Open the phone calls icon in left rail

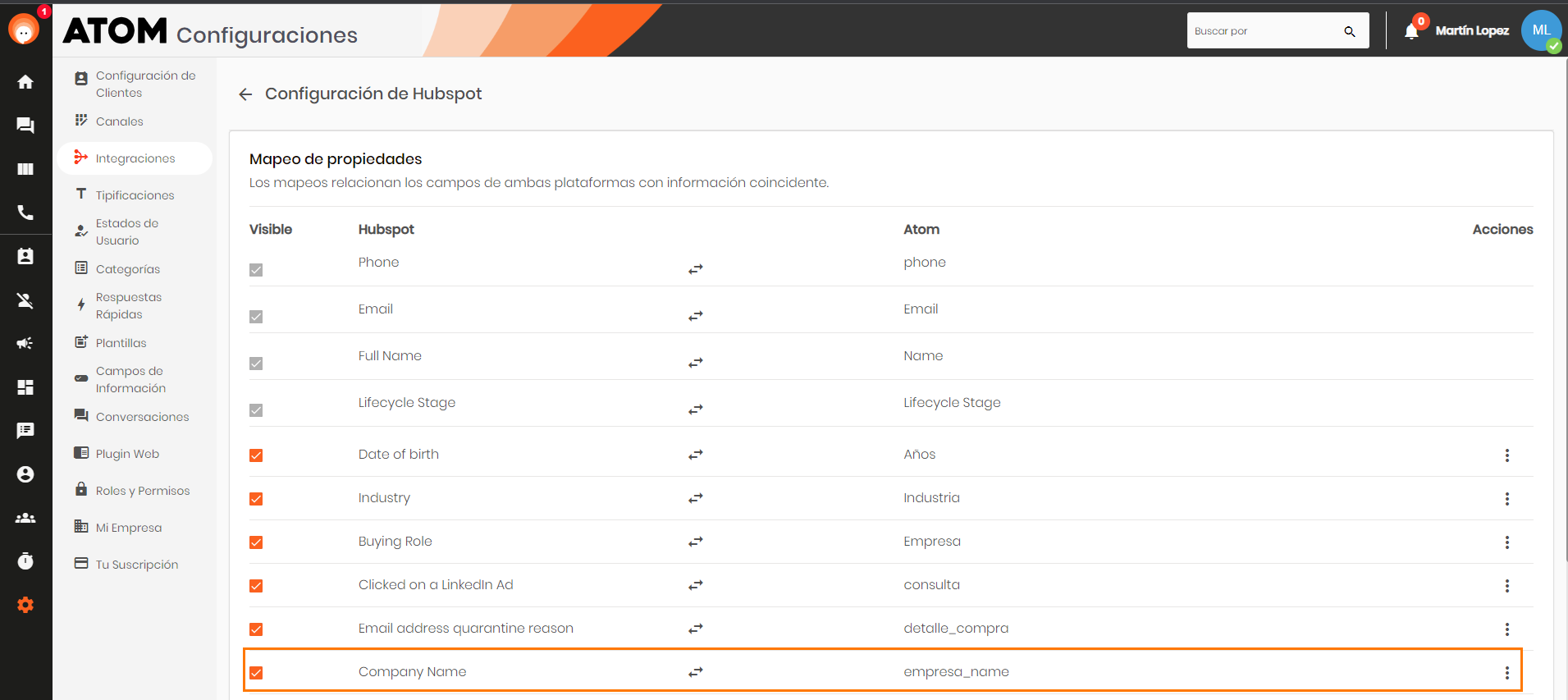(x=25, y=213)
